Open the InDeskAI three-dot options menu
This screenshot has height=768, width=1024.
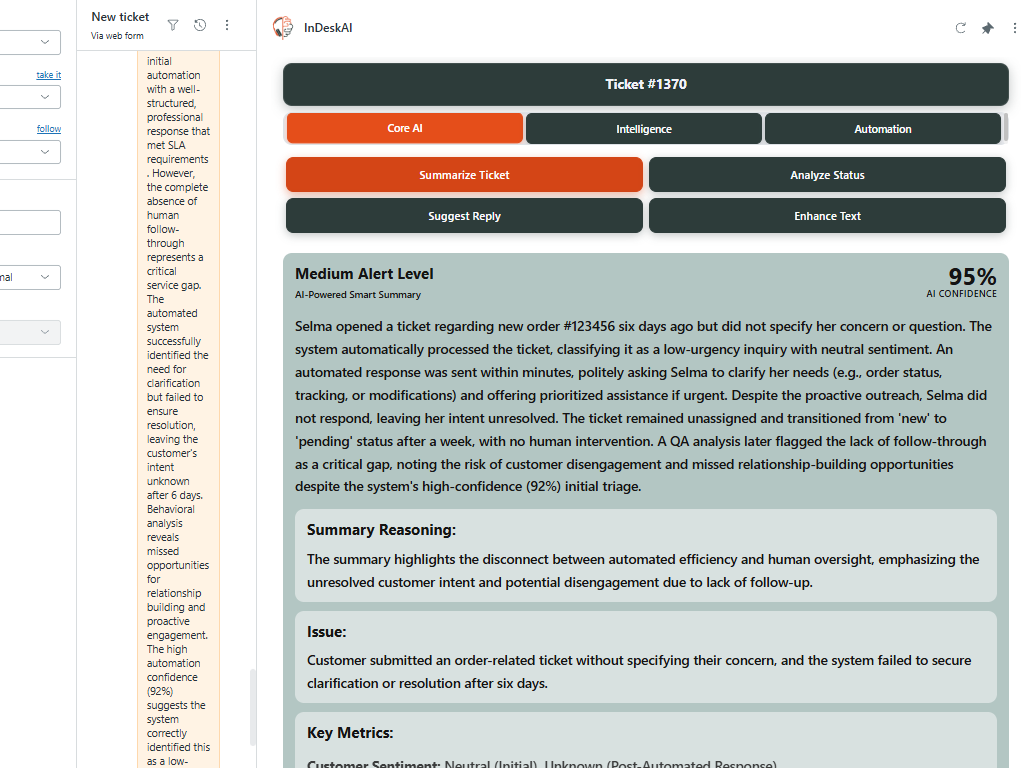[x=1014, y=29]
